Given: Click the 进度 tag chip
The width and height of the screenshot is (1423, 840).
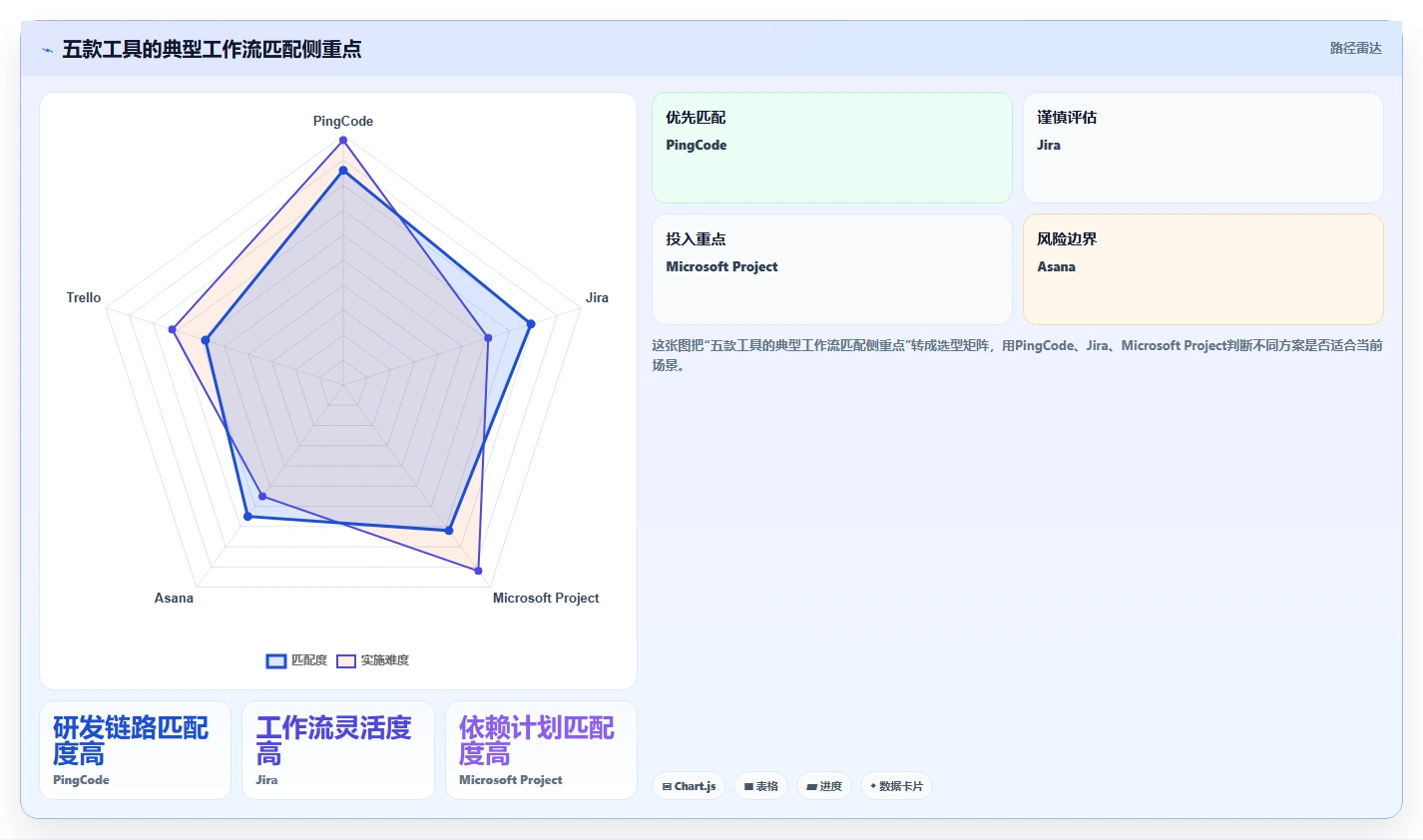Looking at the screenshot, I should [824, 786].
